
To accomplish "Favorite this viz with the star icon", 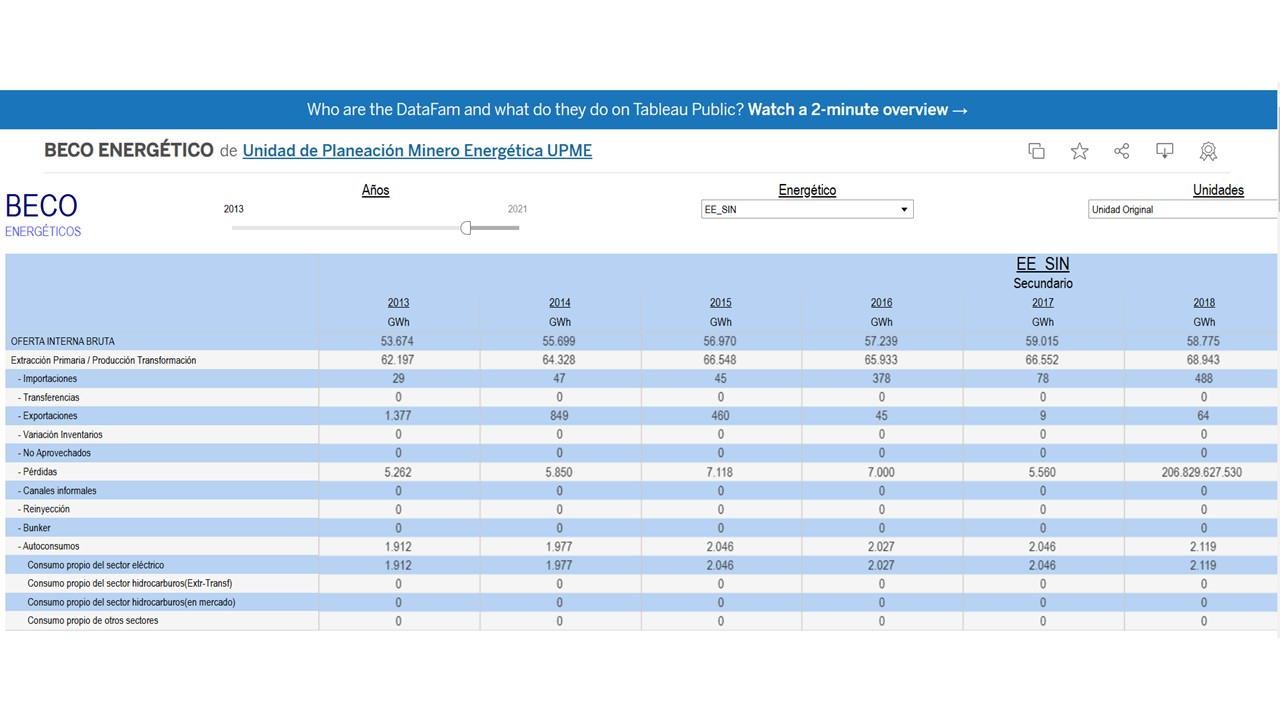I will pos(1079,151).
